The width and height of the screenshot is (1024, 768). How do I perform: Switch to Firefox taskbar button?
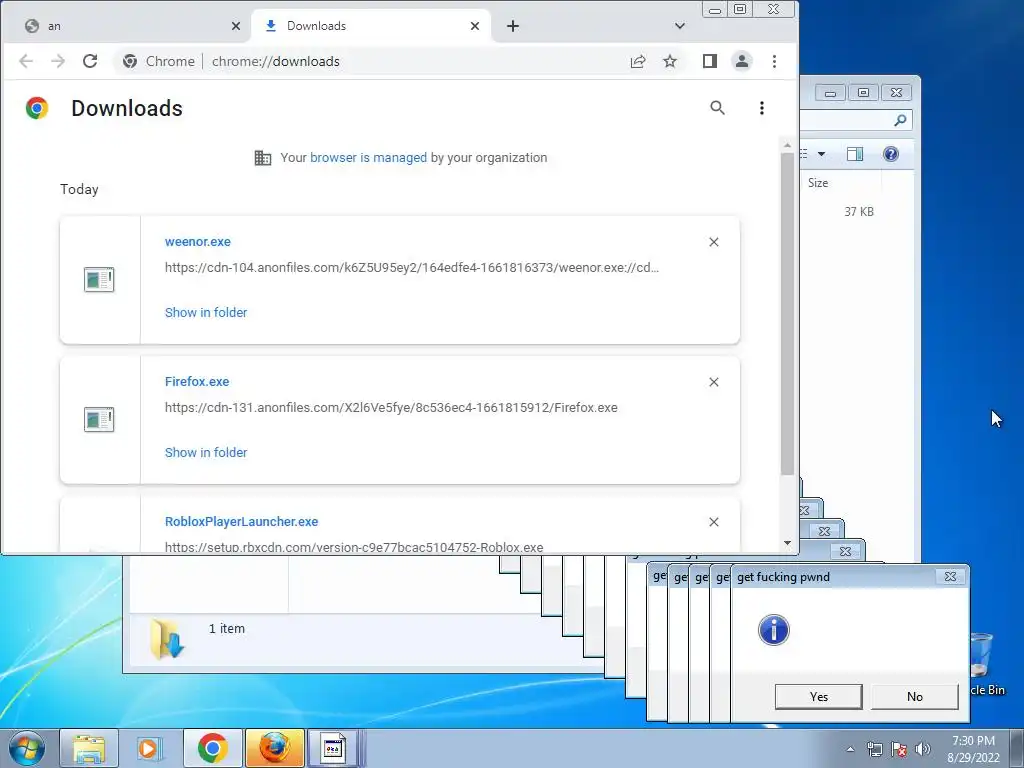tap(274, 748)
